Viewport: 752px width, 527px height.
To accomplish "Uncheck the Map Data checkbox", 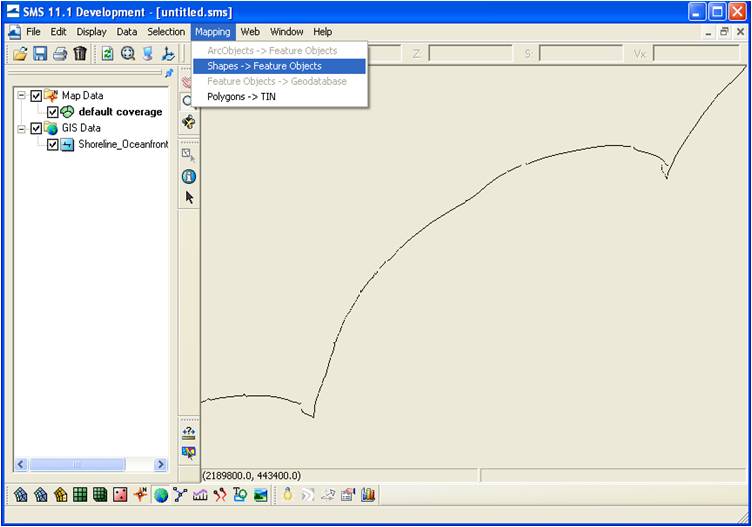I will click(x=36, y=96).
